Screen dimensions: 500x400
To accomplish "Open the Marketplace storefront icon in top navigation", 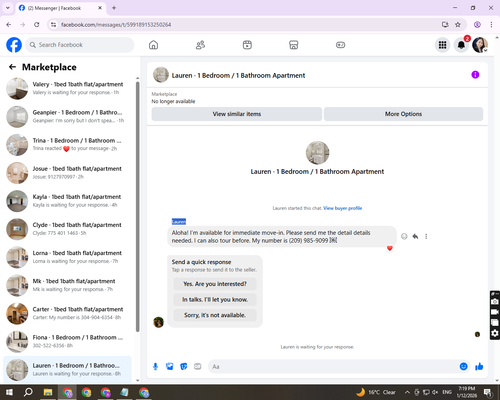I will [294, 45].
